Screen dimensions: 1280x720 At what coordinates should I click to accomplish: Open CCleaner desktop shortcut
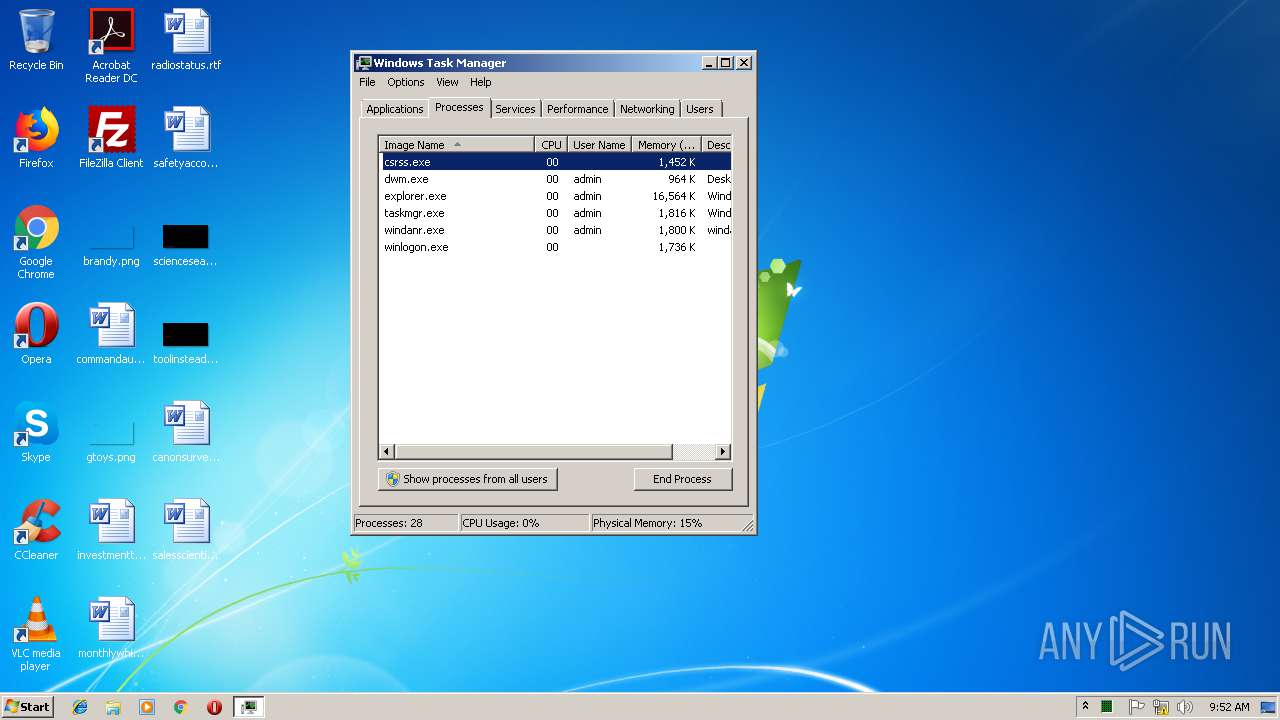[36, 530]
